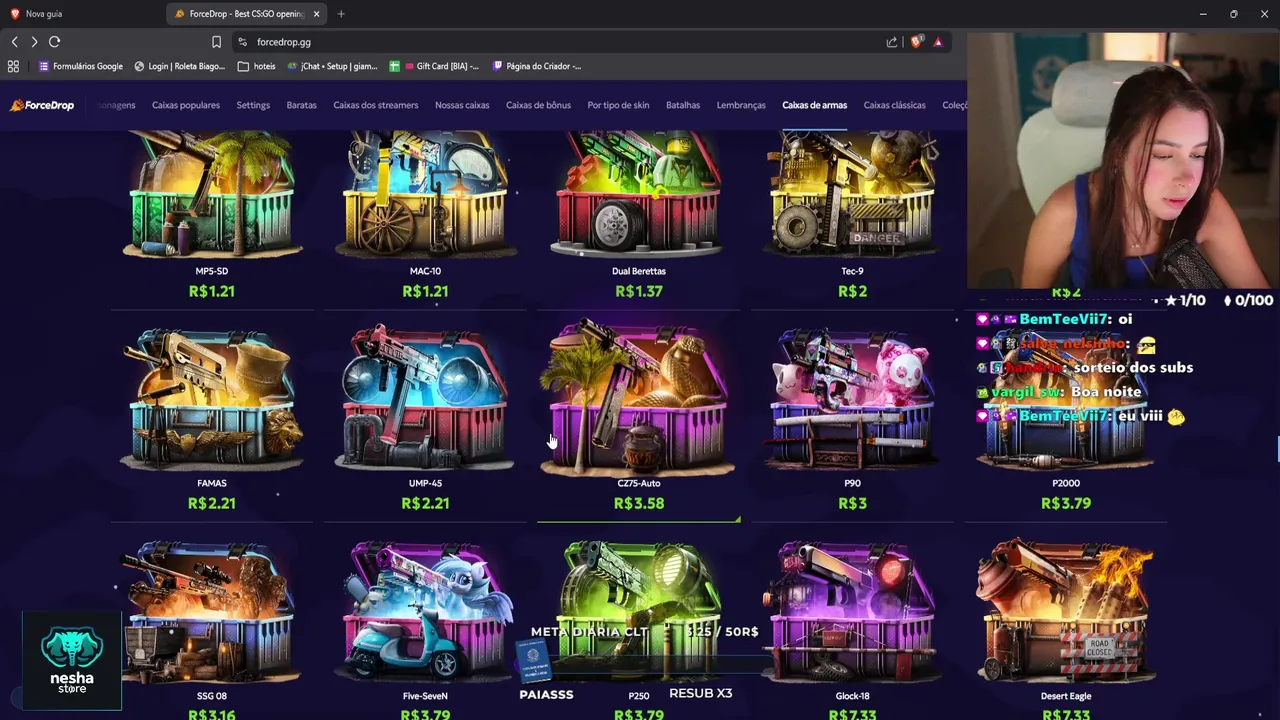Screen dimensions: 1280x720
Task: Open Página do Criador bookmark
Action: point(537,66)
